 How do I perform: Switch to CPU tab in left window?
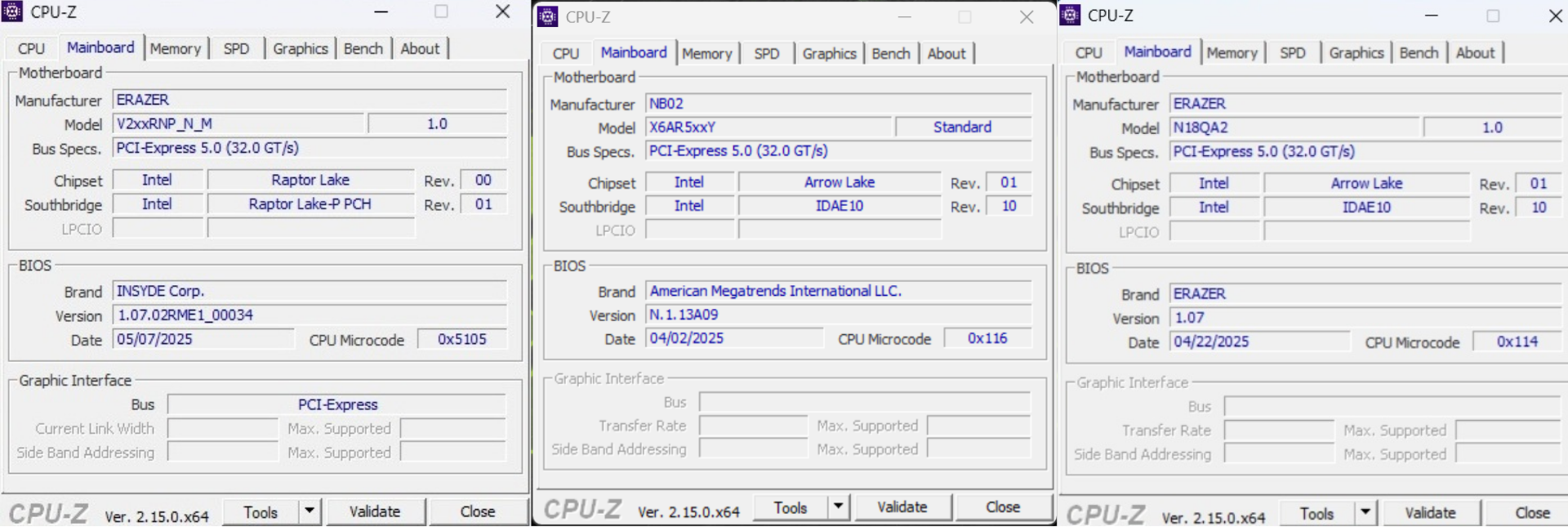(32, 48)
